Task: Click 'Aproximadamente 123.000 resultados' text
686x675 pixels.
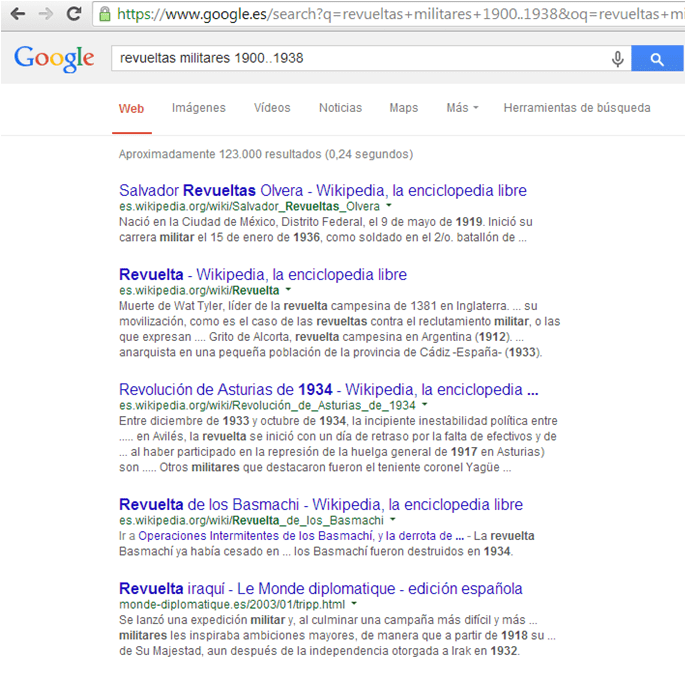Action: pyautogui.click(x=266, y=154)
